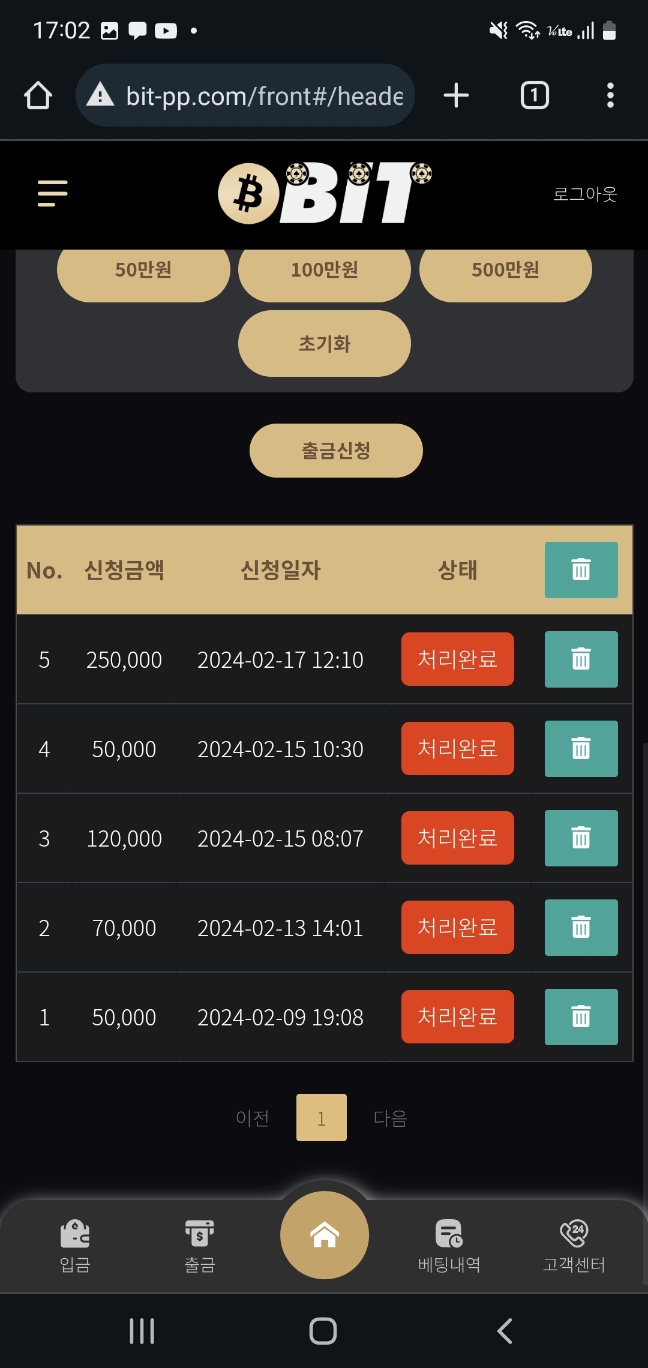Open a new browser tab with plus icon
648x1368 pixels.
point(456,95)
